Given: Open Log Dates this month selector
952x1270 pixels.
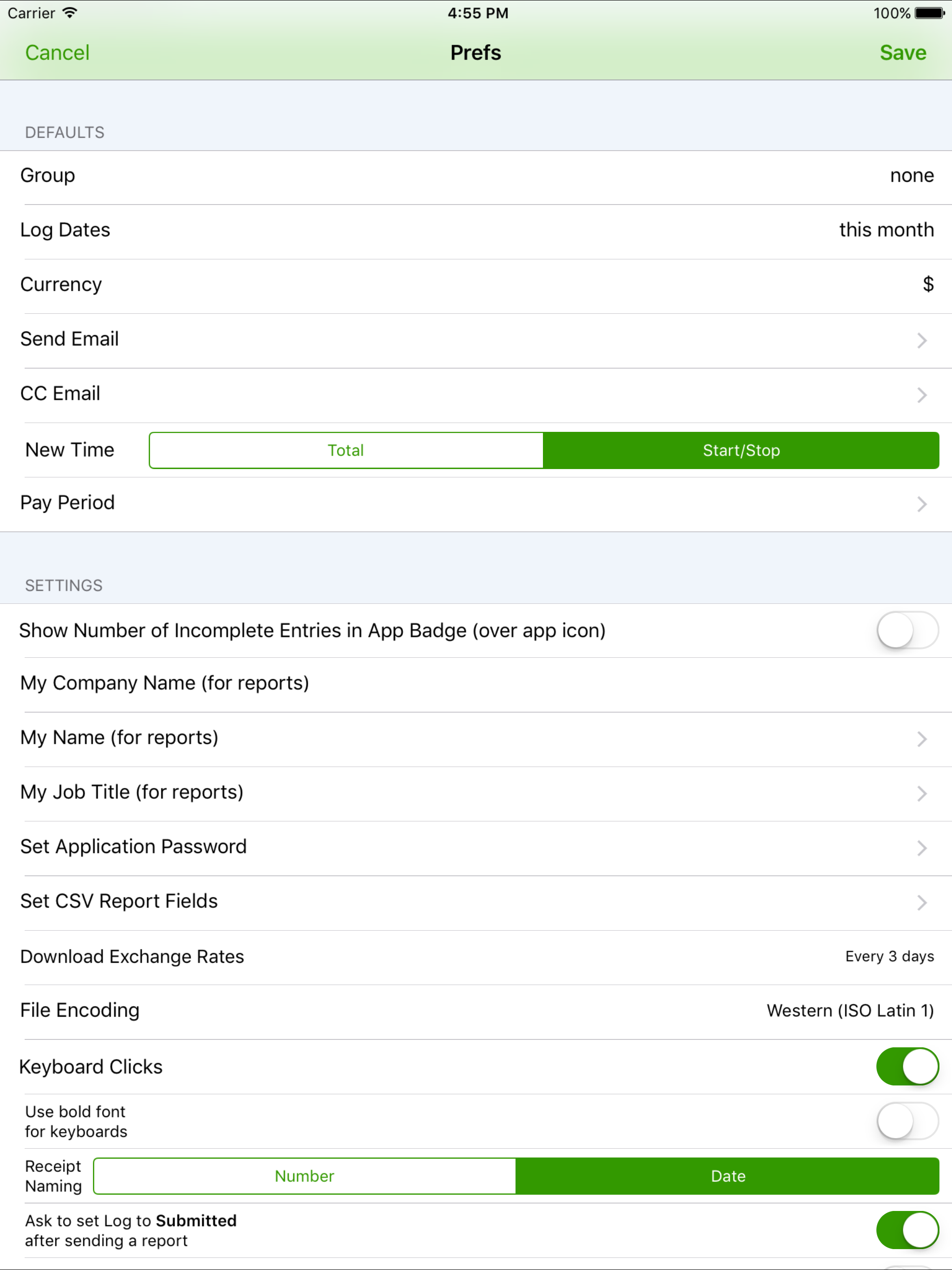Looking at the screenshot, I should point(886,230).
